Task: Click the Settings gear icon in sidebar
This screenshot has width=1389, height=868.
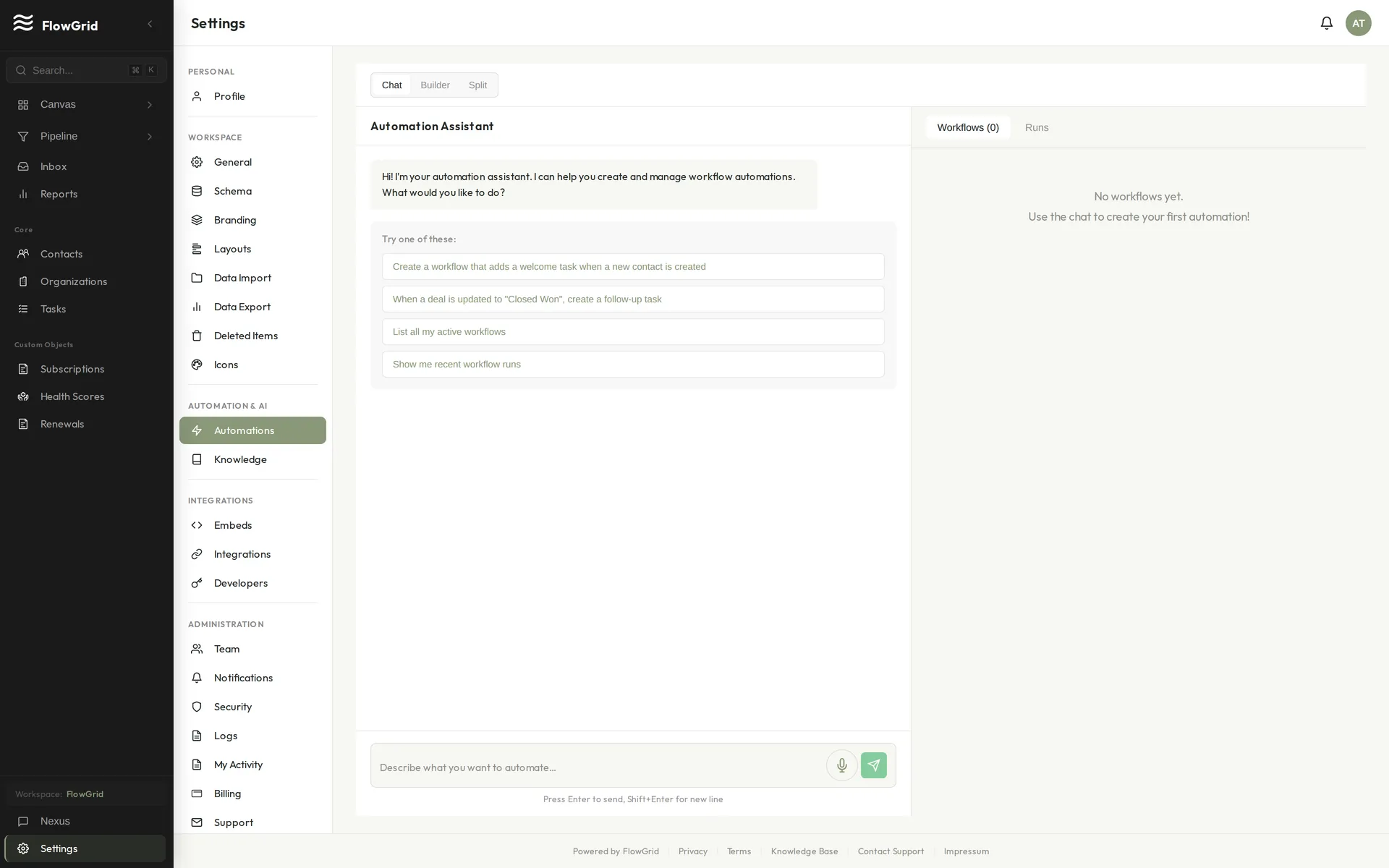Action: point(23,848)
